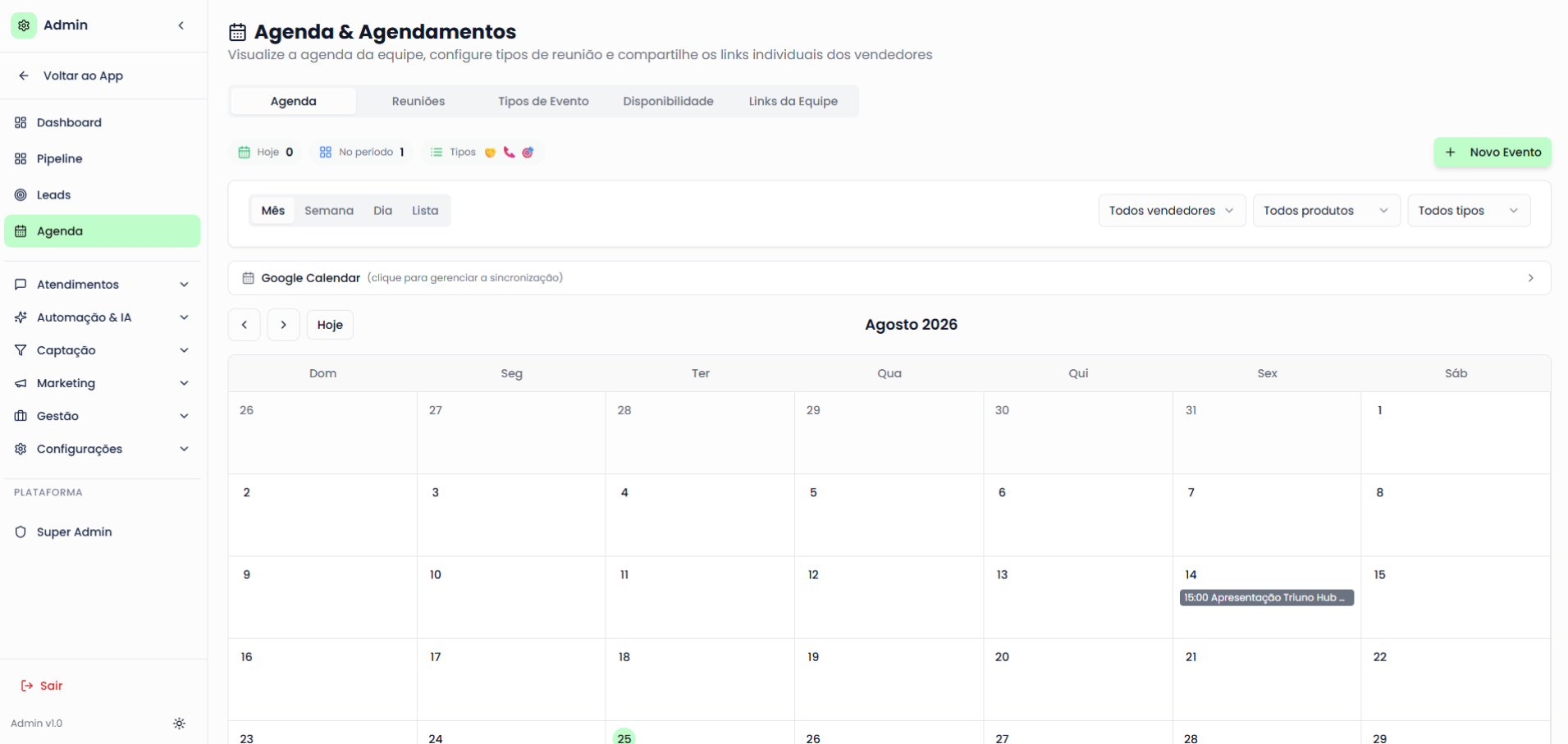The height and width of the screenshot is (744, 1568).
Task: Switch to Reuniões tab
Action: coord(418,101)
